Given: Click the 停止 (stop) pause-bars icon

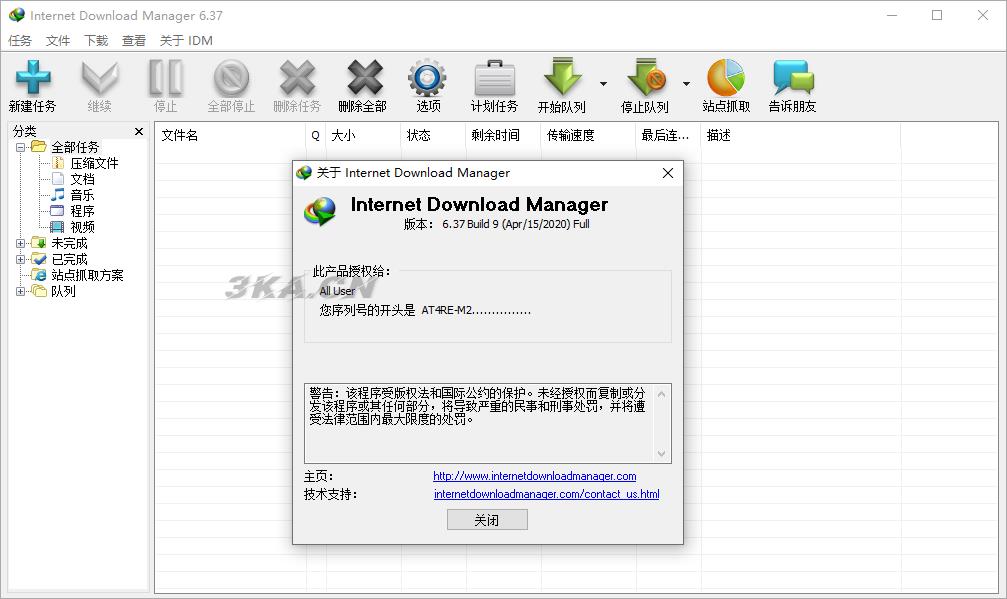Looking at the screenshot, I should click(x=166, y=78).
